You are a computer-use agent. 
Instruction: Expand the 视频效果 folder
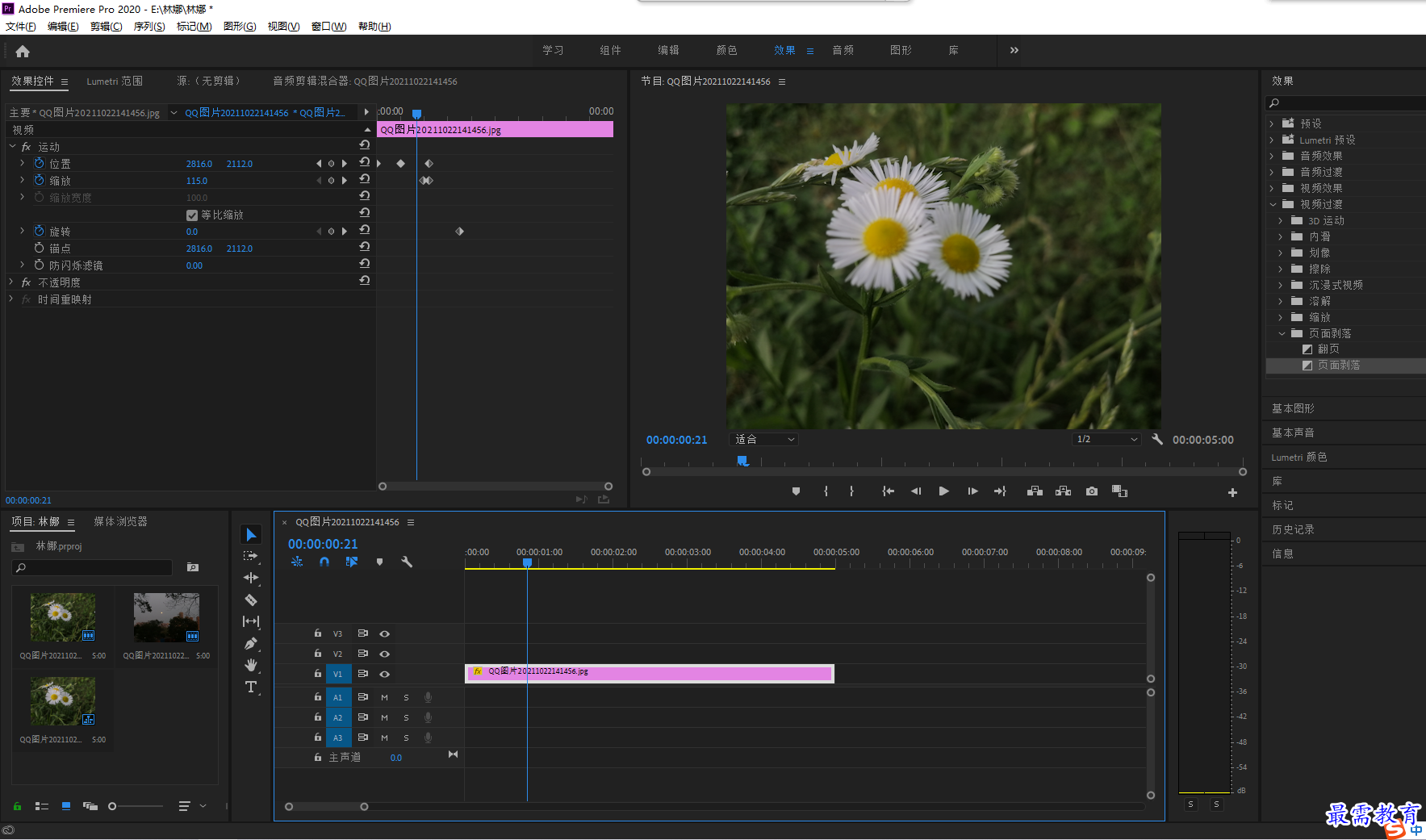pos(1272,188)
